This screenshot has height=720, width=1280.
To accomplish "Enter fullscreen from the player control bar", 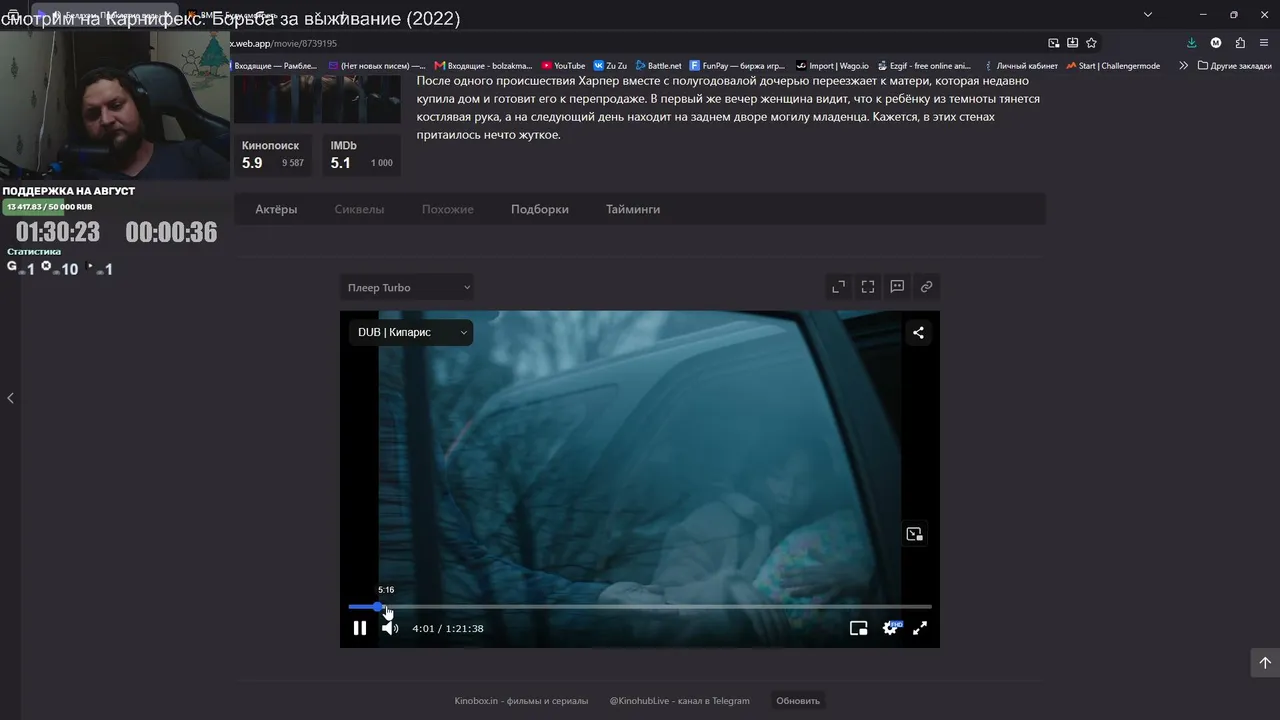I will pos(920,628).
